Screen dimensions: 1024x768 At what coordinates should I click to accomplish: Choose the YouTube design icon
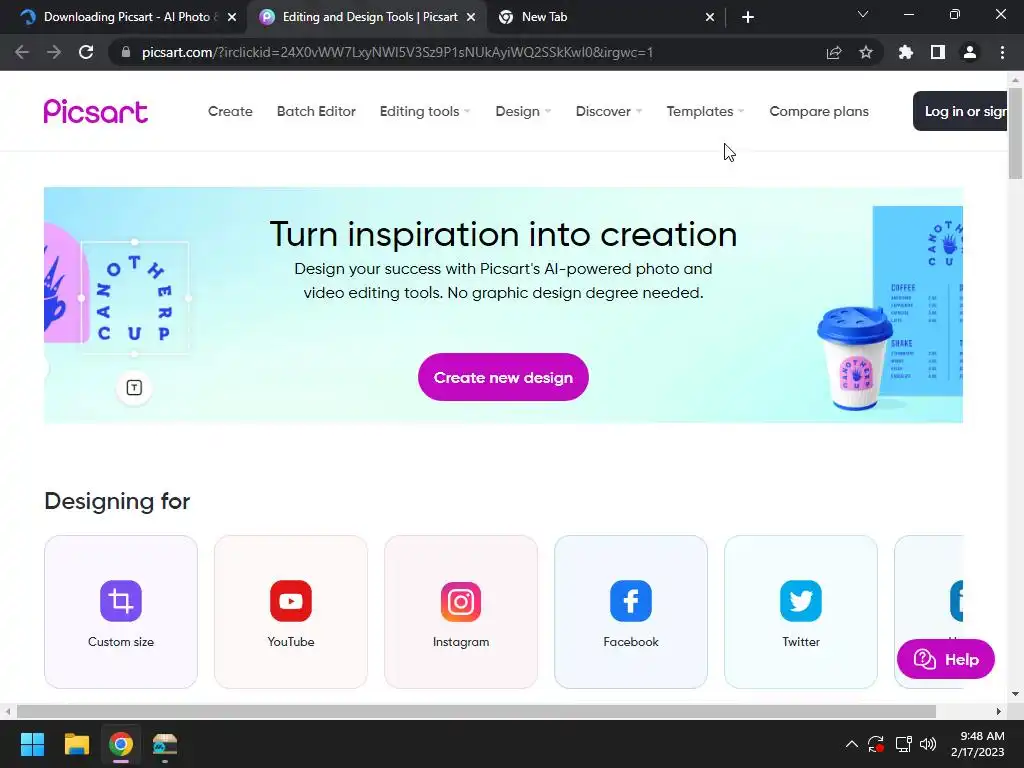click(291, 601)
